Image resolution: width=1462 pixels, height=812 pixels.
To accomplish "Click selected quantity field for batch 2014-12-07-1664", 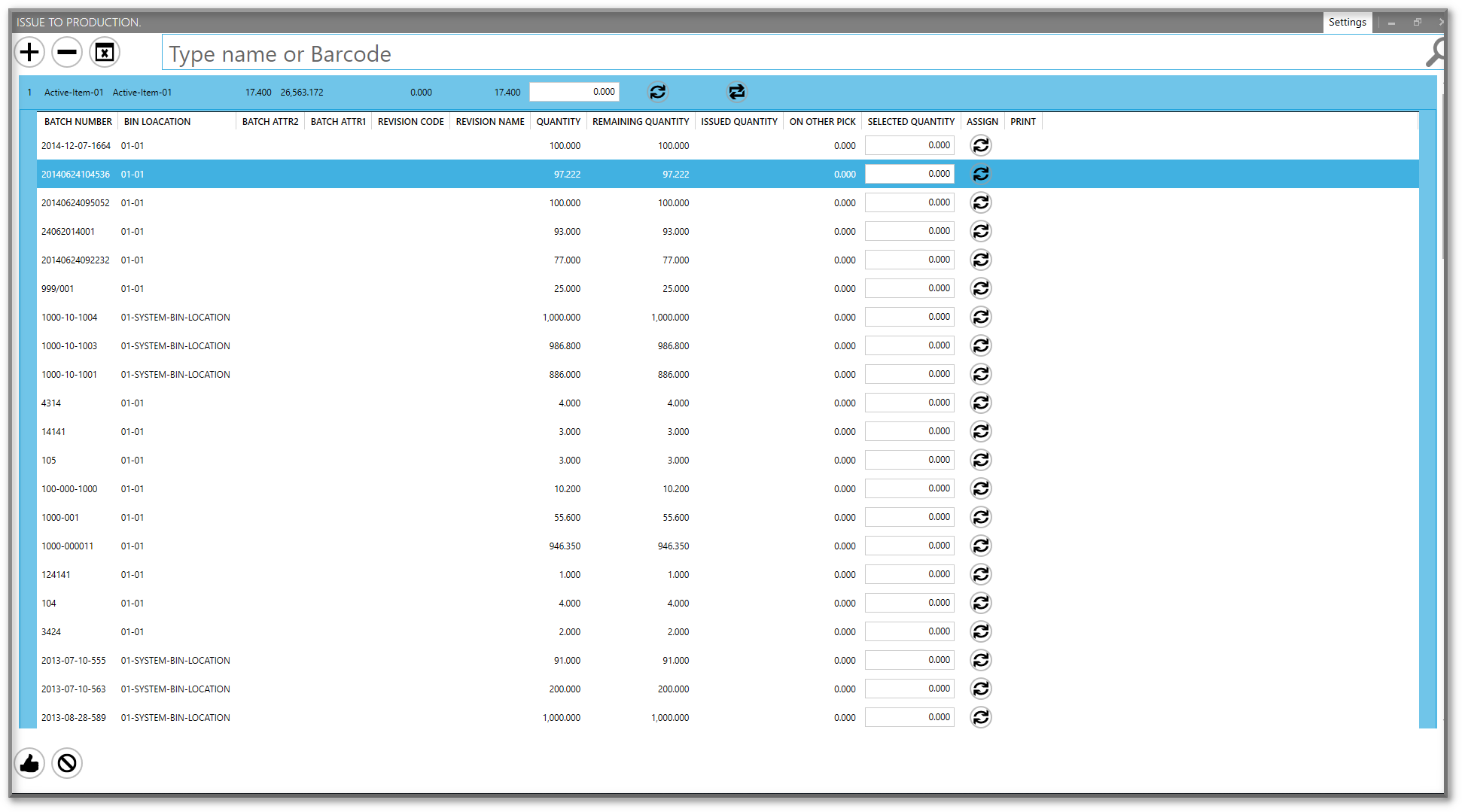I will (909, 145).
